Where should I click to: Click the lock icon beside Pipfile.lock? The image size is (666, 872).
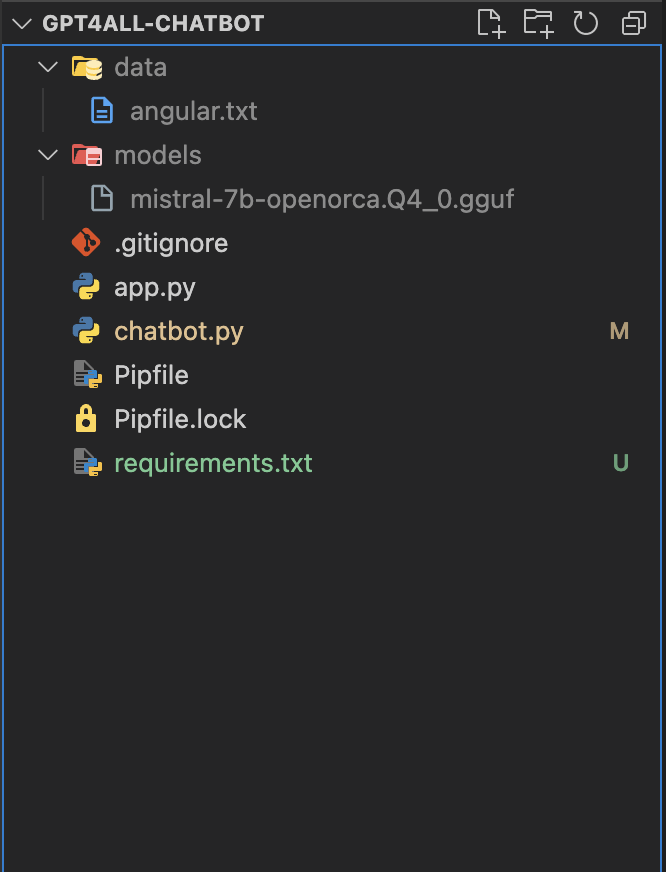point(86,419)
